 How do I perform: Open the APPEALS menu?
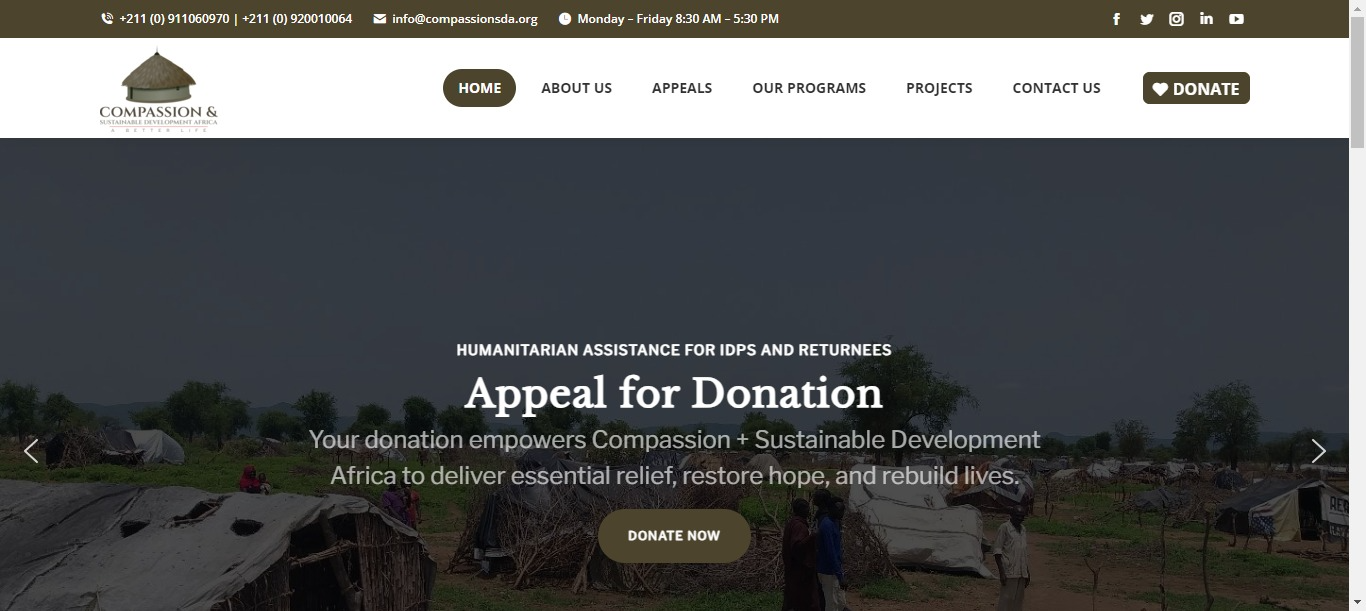tap(682, 88)
